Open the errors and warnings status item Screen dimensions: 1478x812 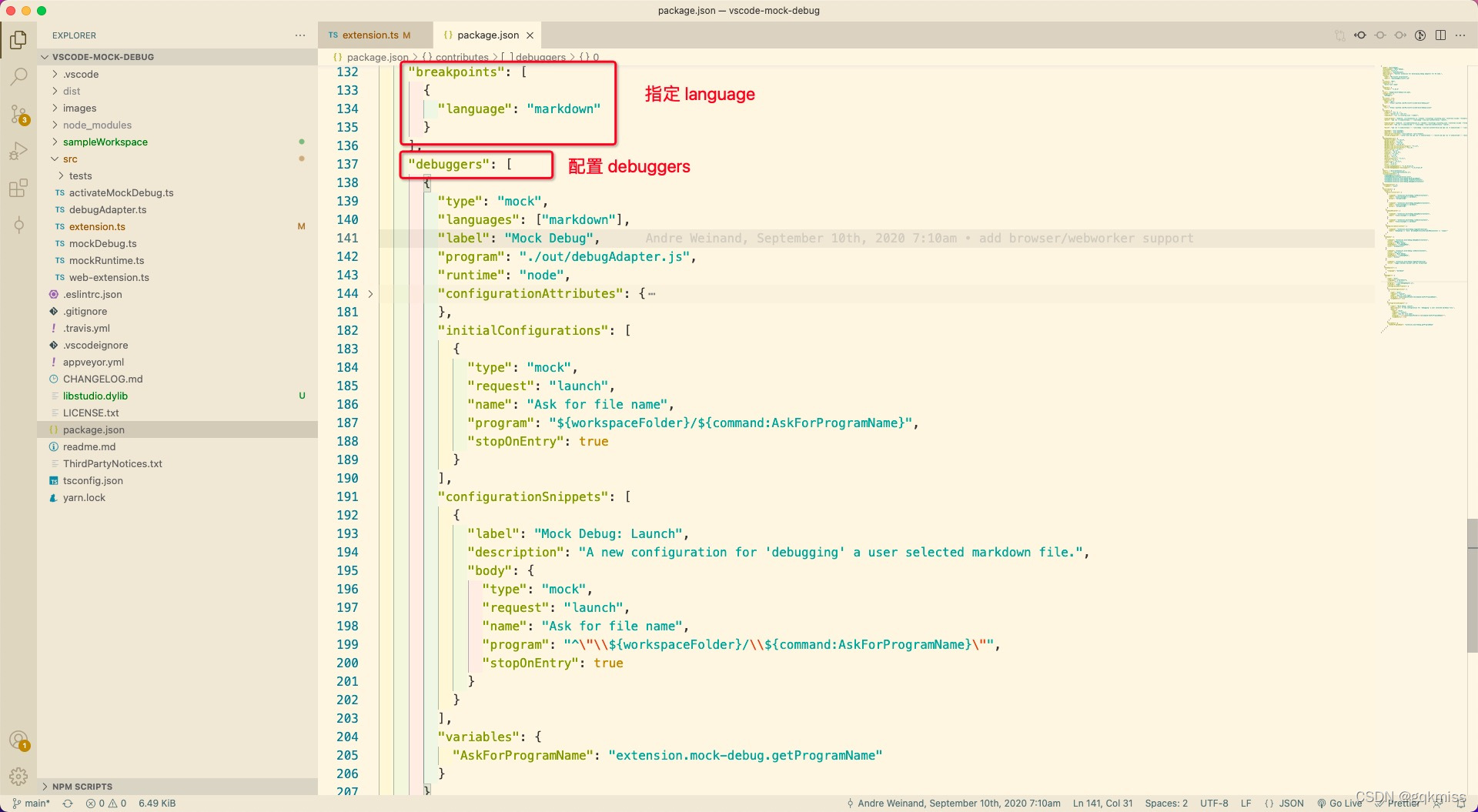106,803
